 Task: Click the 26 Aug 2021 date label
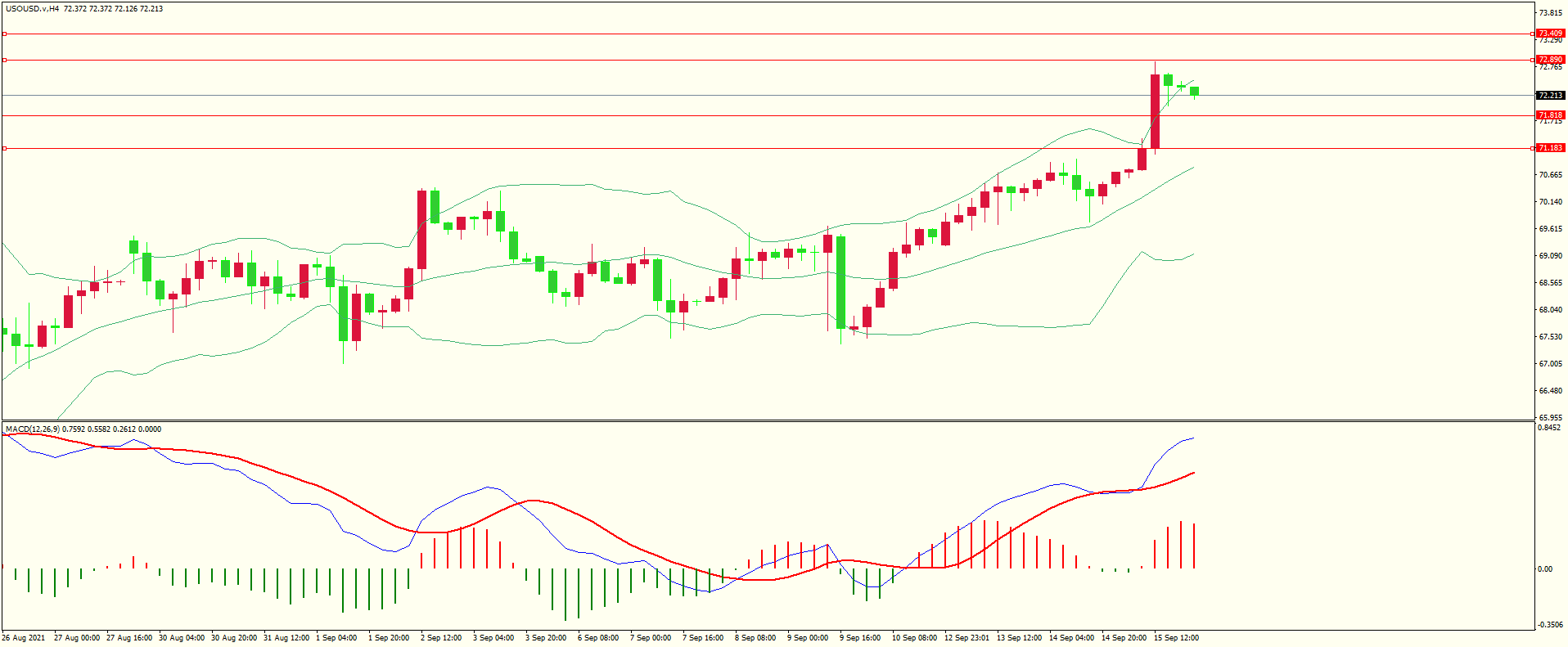(24, 638)
